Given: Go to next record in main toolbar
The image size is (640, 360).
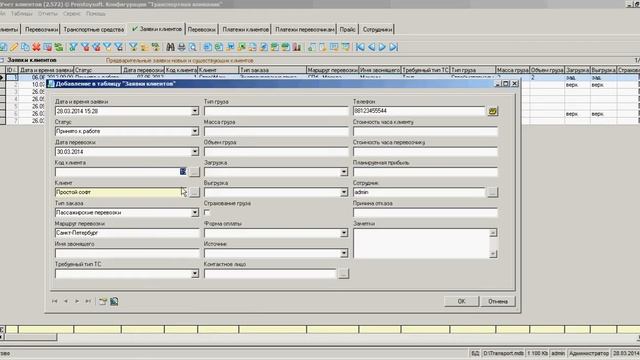Looking at the screenshot, I should [x=382, y=47].
